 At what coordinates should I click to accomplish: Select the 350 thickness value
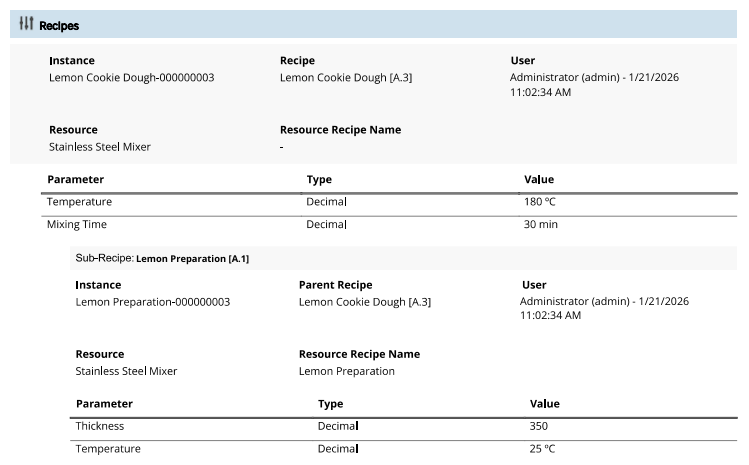(540, 426)
